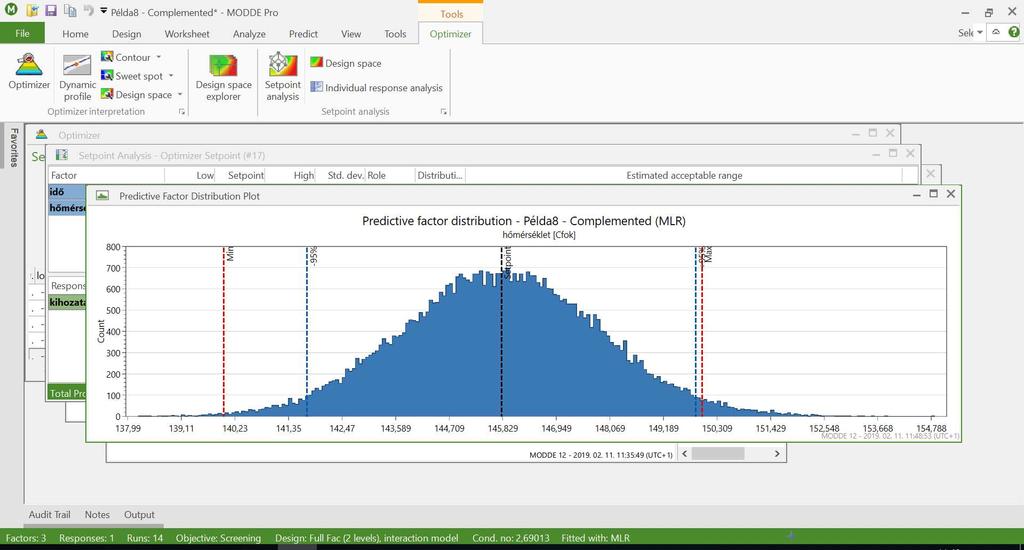The height and width of the screenshot is (550, 1024).
Task: Open the Dynamic profile plot
Action: (x=77, y=77)
